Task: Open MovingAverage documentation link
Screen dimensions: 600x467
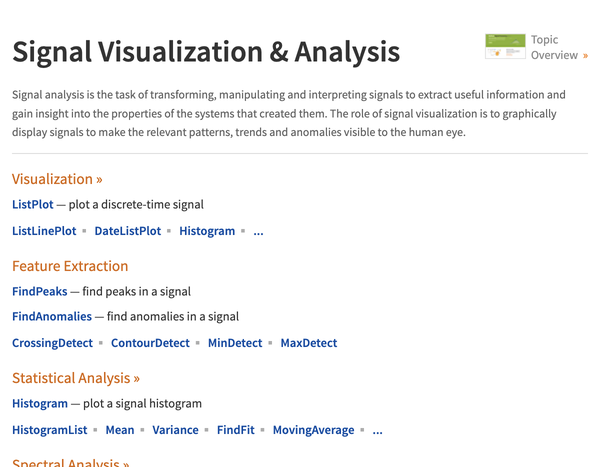Action: [x=313, y=430]
